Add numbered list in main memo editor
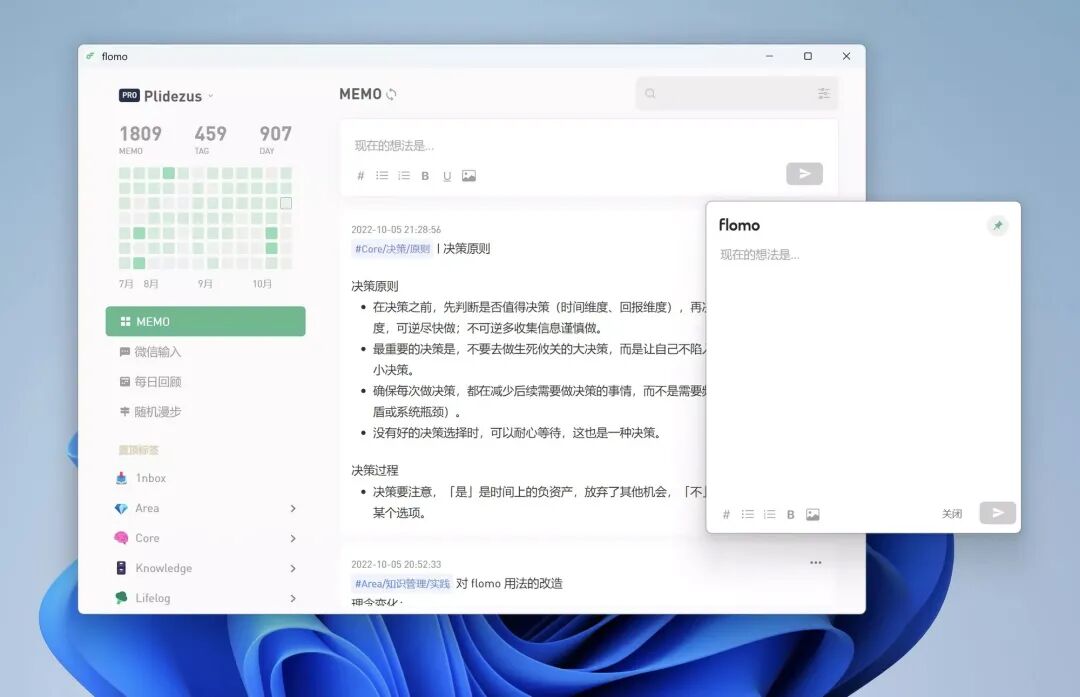 404,176
